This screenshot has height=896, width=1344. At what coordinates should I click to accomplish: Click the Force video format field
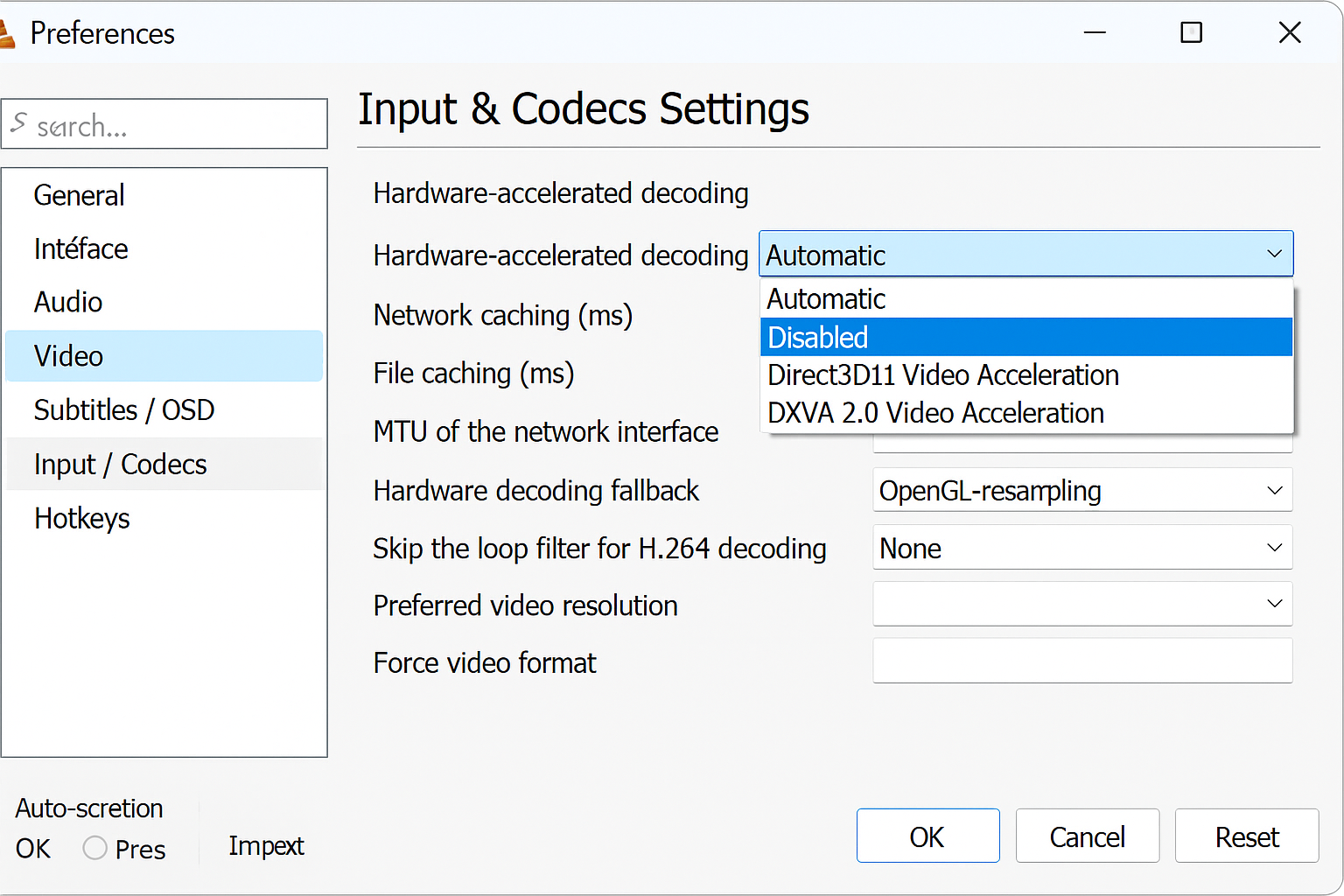click(1082, 661)
